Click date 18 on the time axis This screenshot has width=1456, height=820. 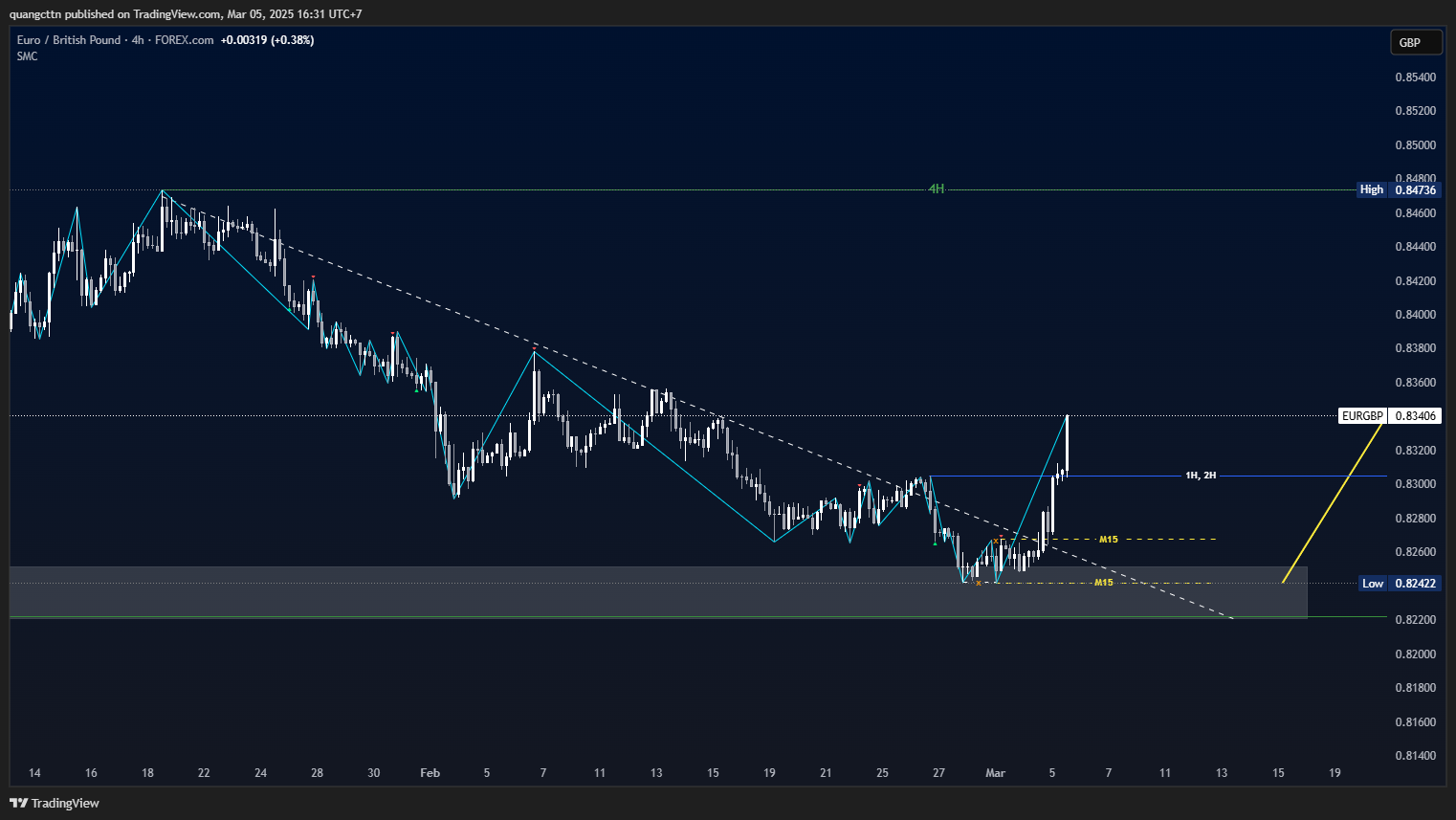coord(147,773)
